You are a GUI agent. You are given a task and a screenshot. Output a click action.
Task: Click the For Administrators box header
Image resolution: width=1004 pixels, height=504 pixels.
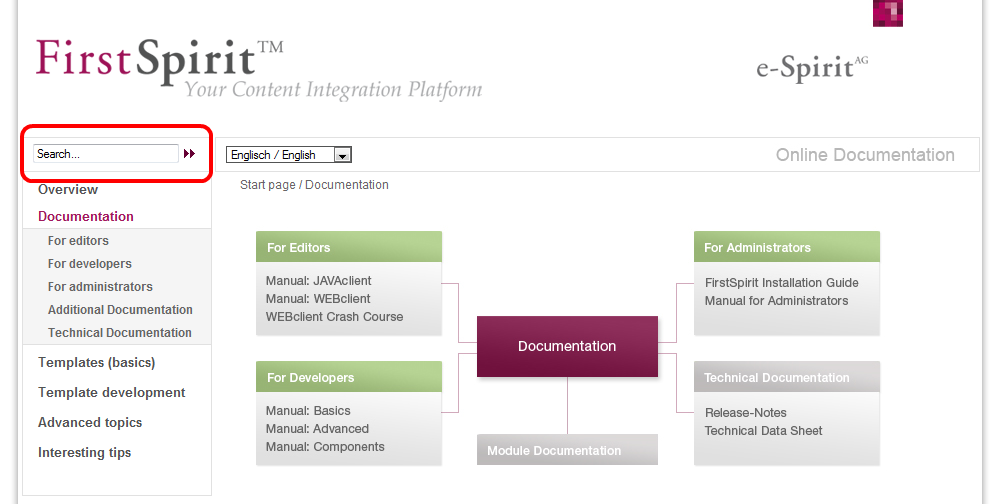[x=787, y=247]
